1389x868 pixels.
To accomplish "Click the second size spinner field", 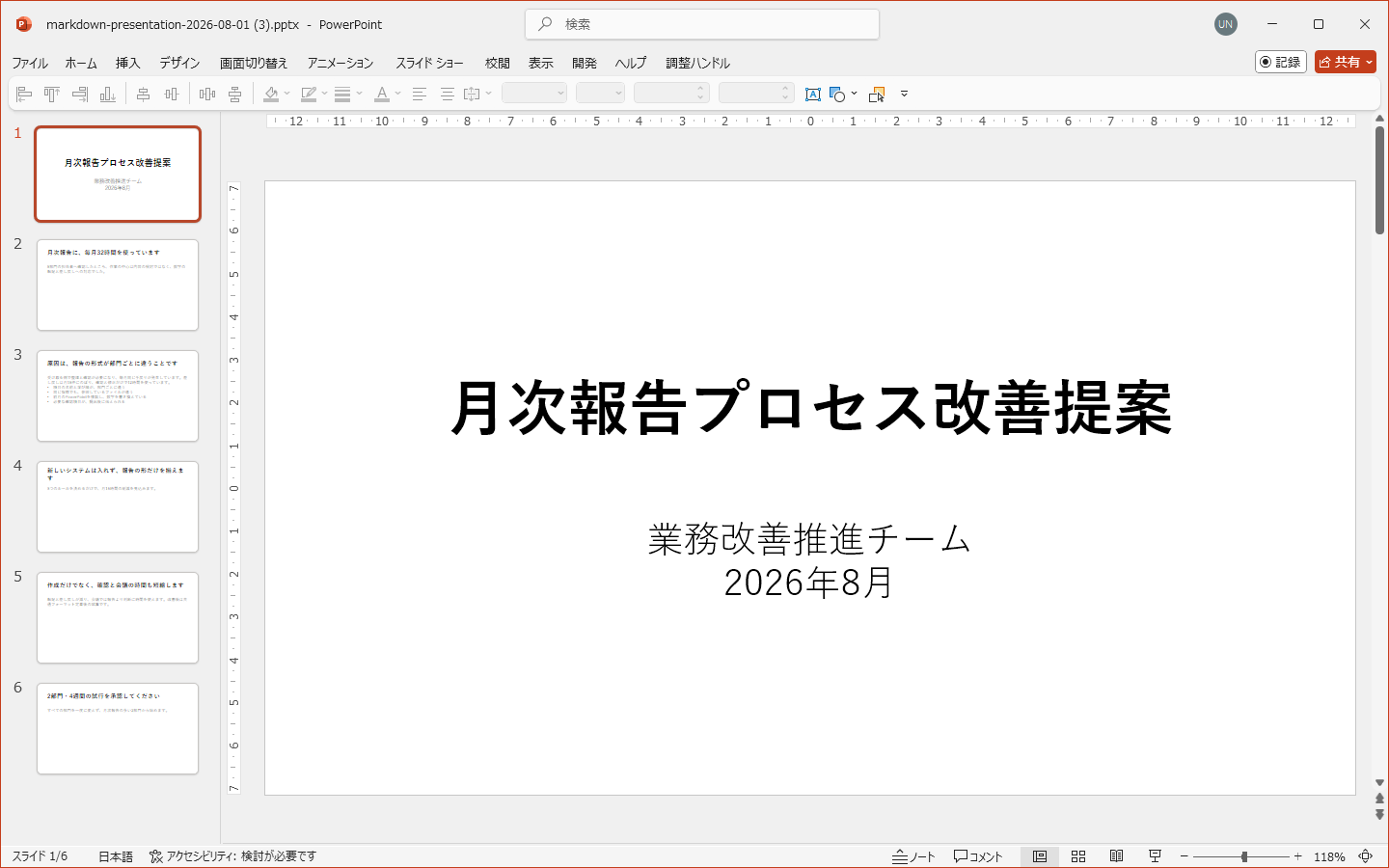I will (756, 94).
